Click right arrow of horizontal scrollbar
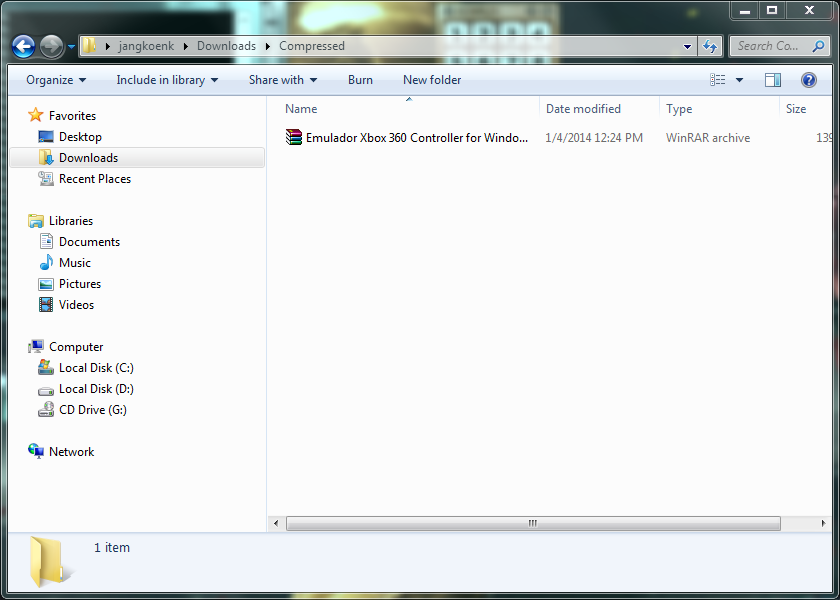Image resolution: width=840 pixels, height=600 pixels. coord(823,523)
